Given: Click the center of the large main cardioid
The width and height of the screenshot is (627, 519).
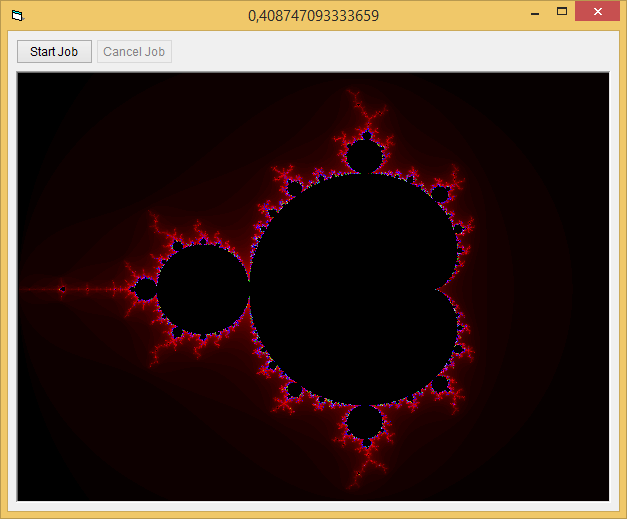Looking at the screenshot, I should (x=345, y=290).
